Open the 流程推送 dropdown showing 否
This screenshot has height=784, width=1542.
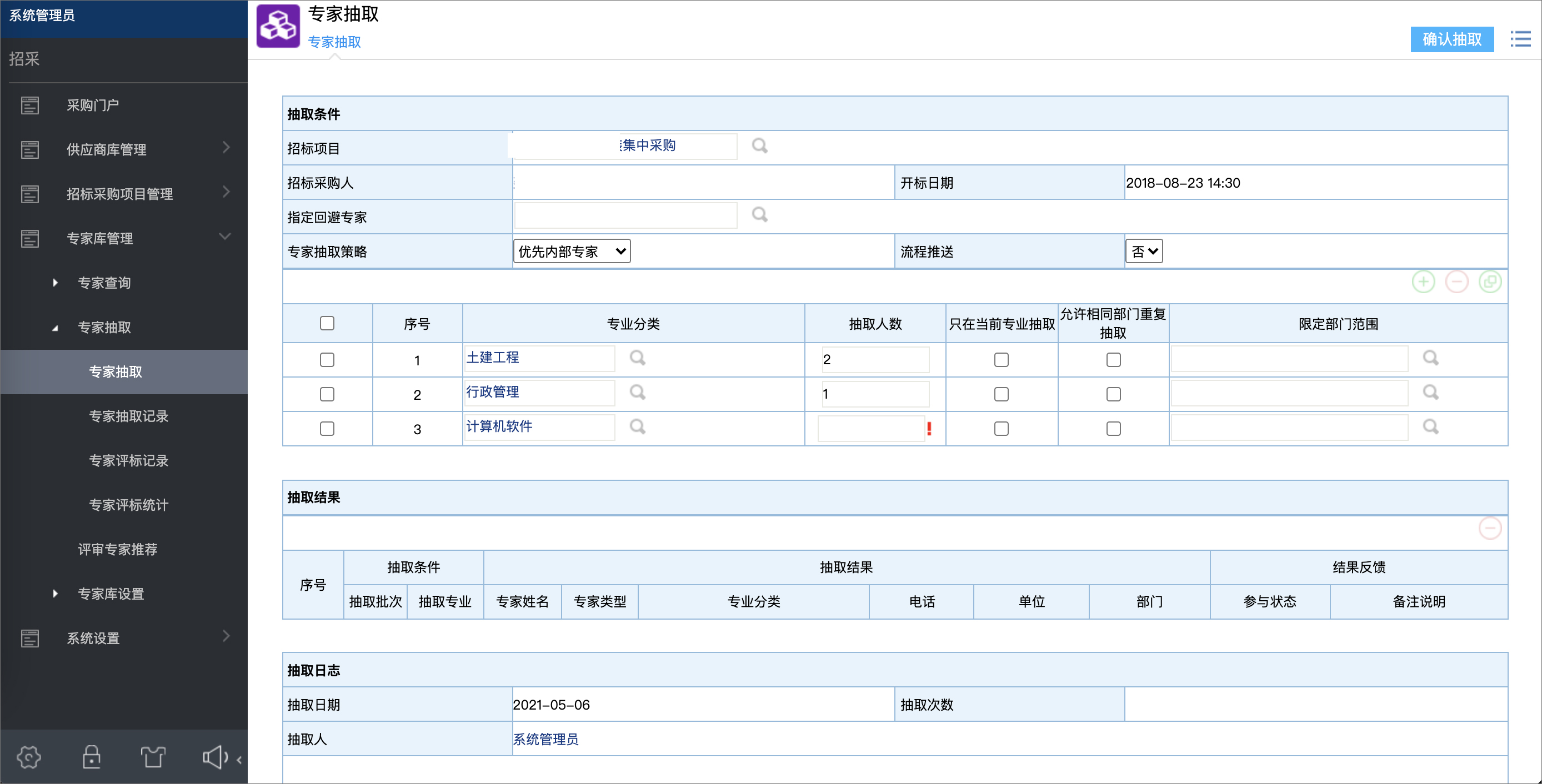1143,251
